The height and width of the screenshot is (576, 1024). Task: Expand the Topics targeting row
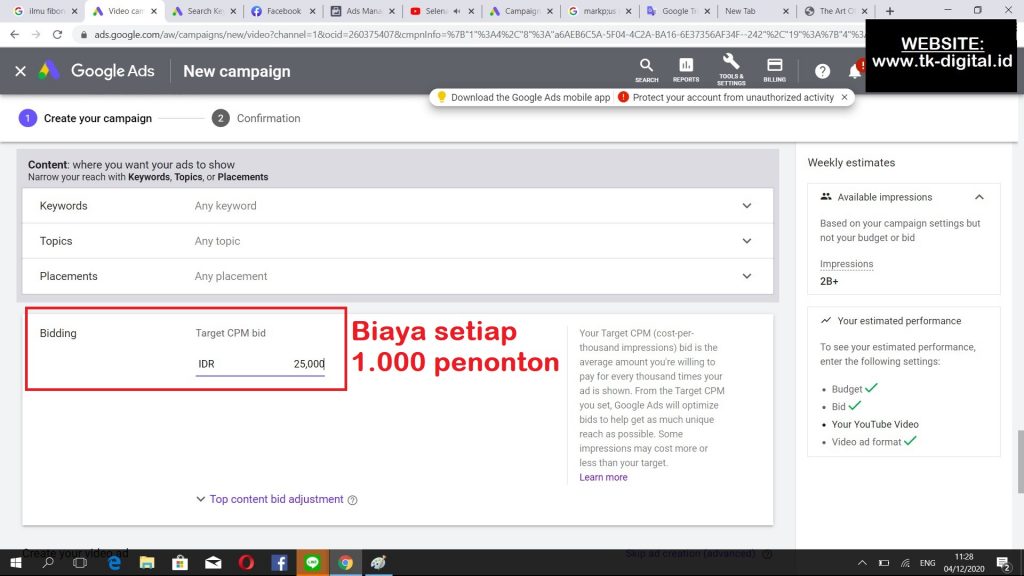tap(746, 241)
